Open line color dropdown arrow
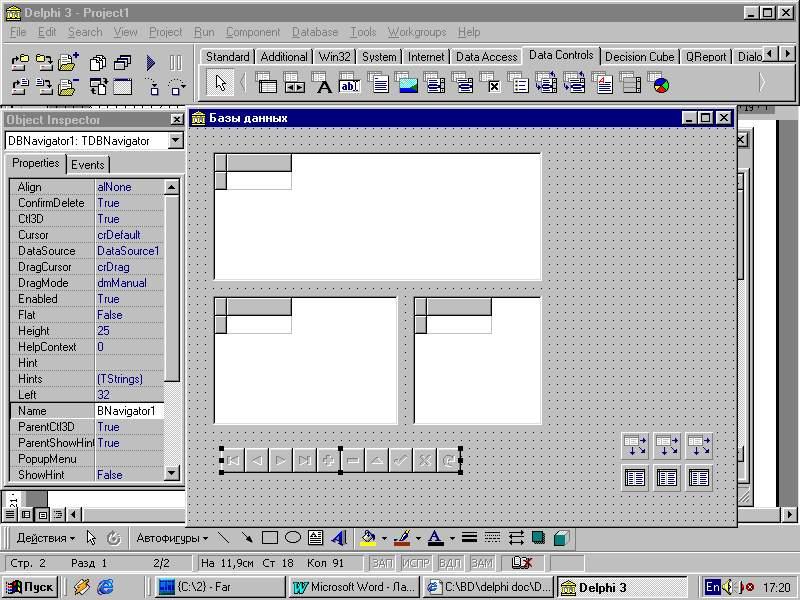800x600 pixels. coord(418,538)
